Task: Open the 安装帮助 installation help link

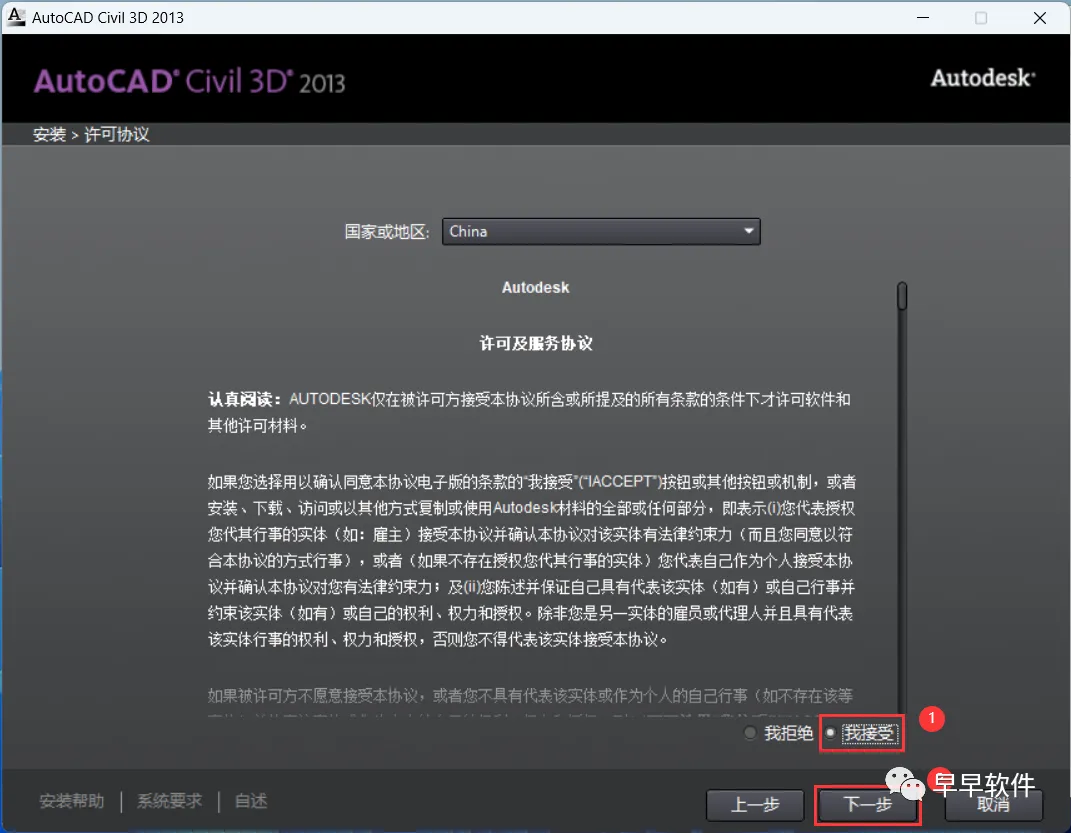Action: point(72,801)
